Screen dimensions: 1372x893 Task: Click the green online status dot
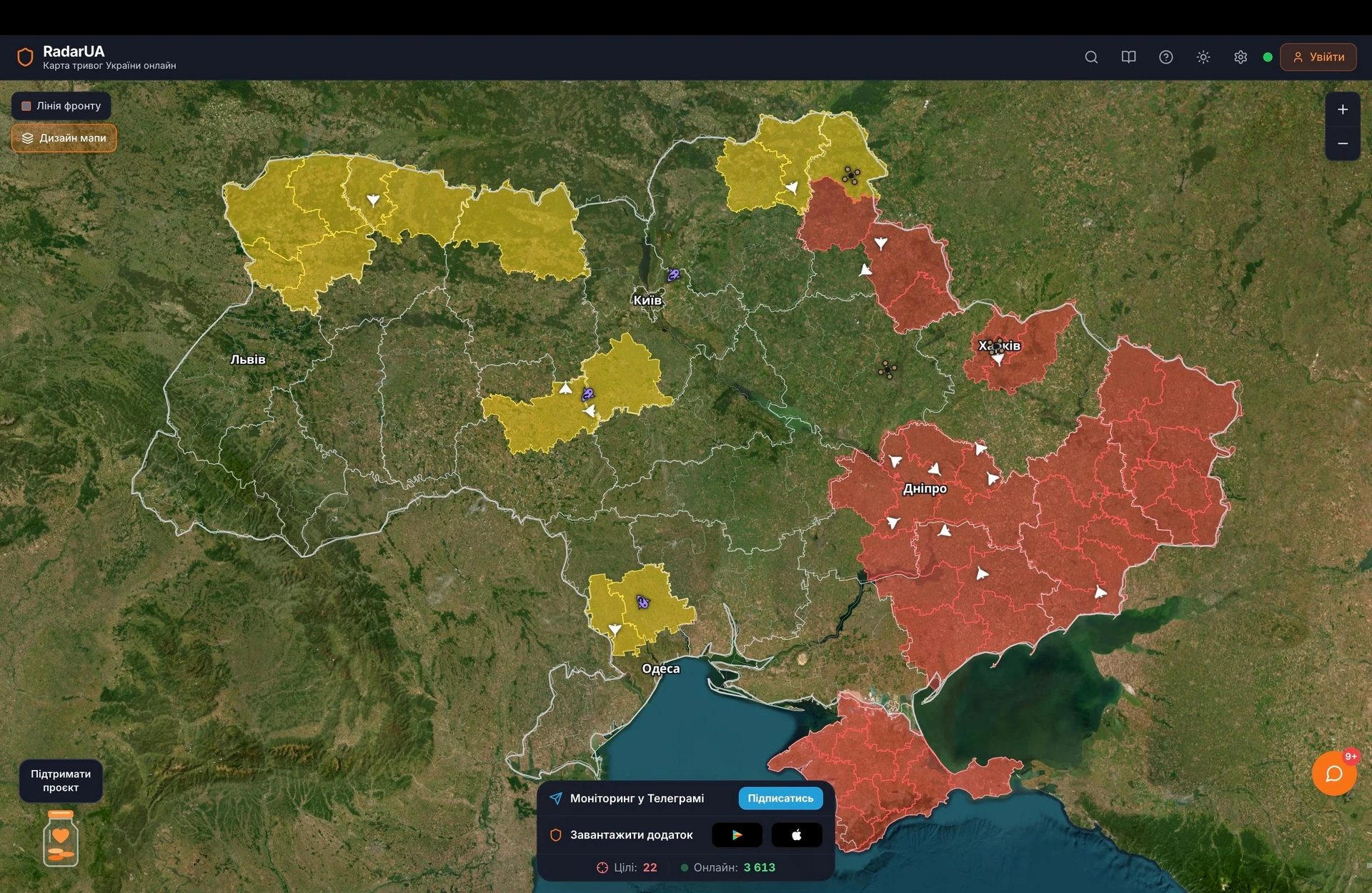(1268, 57)
